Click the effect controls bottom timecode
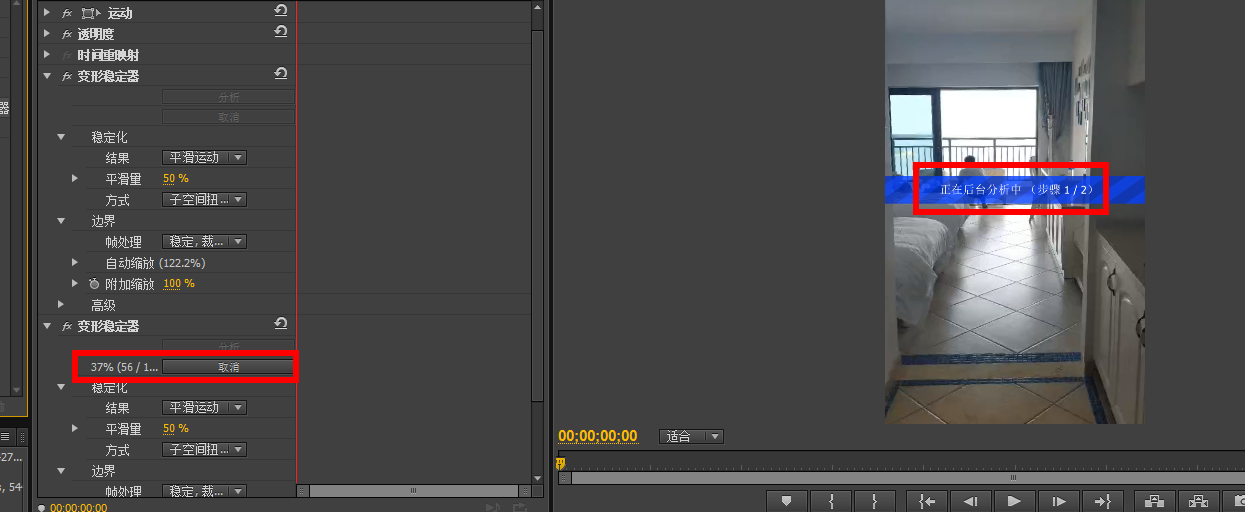The height and width of the screenshot is (512, 1245). (78, 507)
